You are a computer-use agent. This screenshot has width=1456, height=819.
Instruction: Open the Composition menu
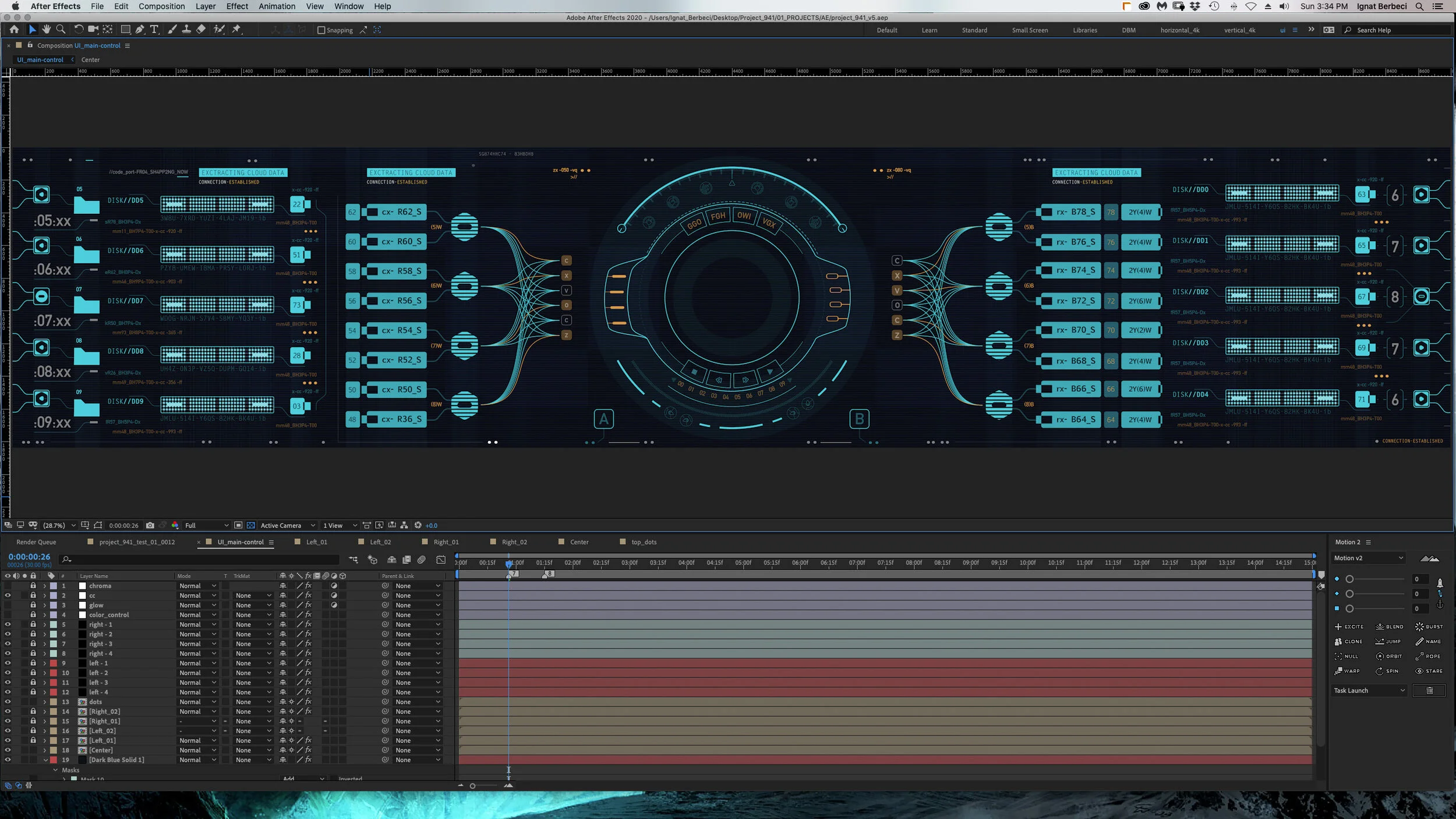click(161, 6)
